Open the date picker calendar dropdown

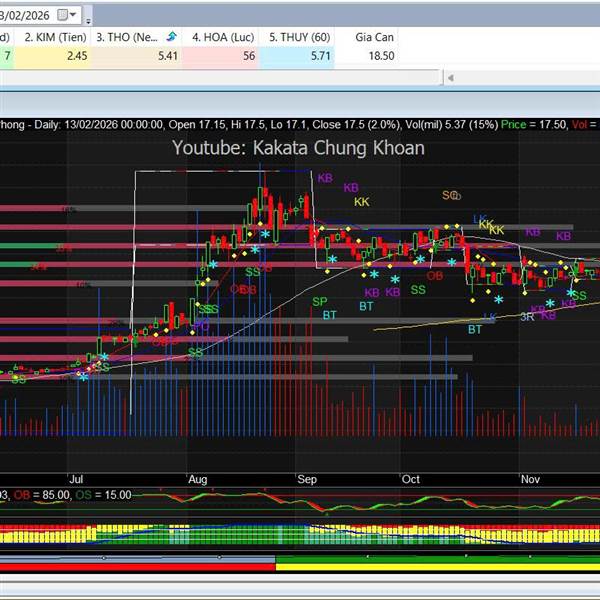click(67, 15)
